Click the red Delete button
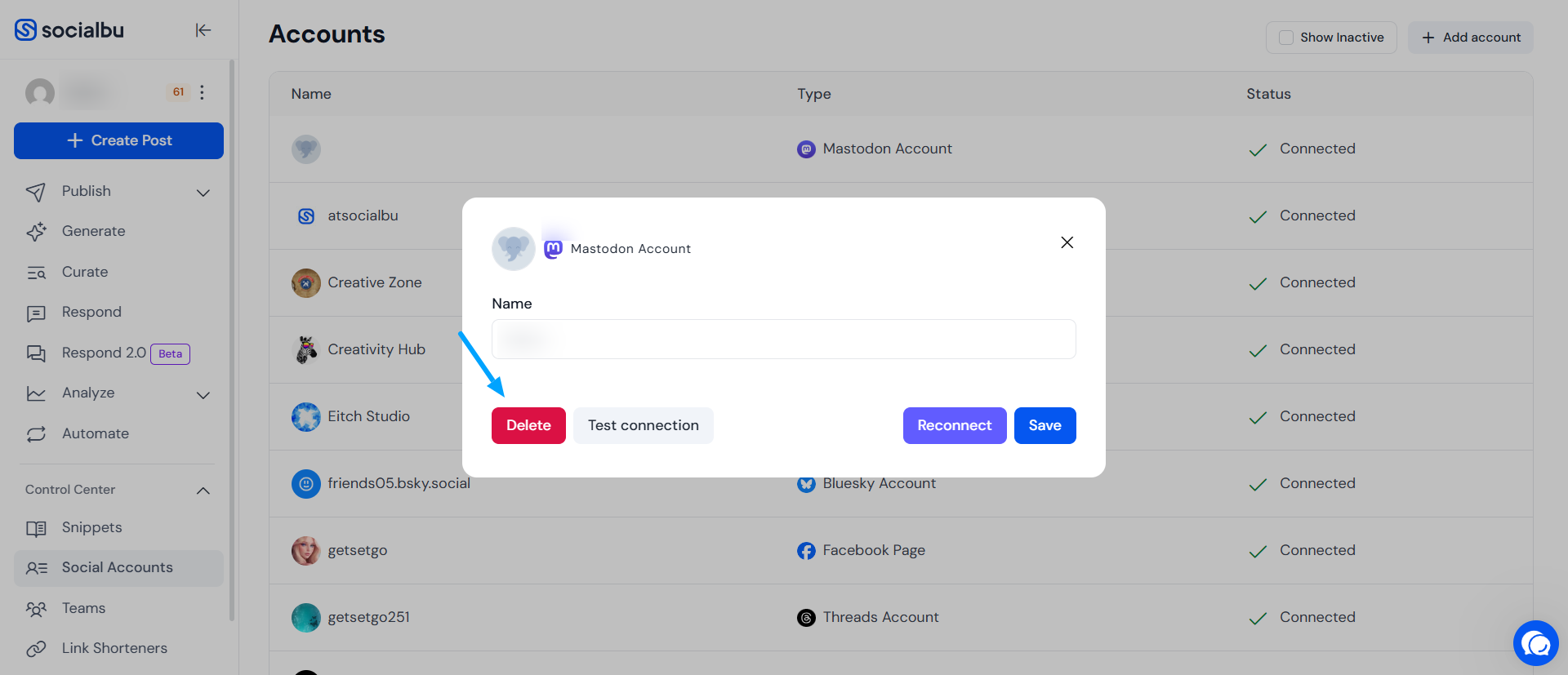 (528, 425)
